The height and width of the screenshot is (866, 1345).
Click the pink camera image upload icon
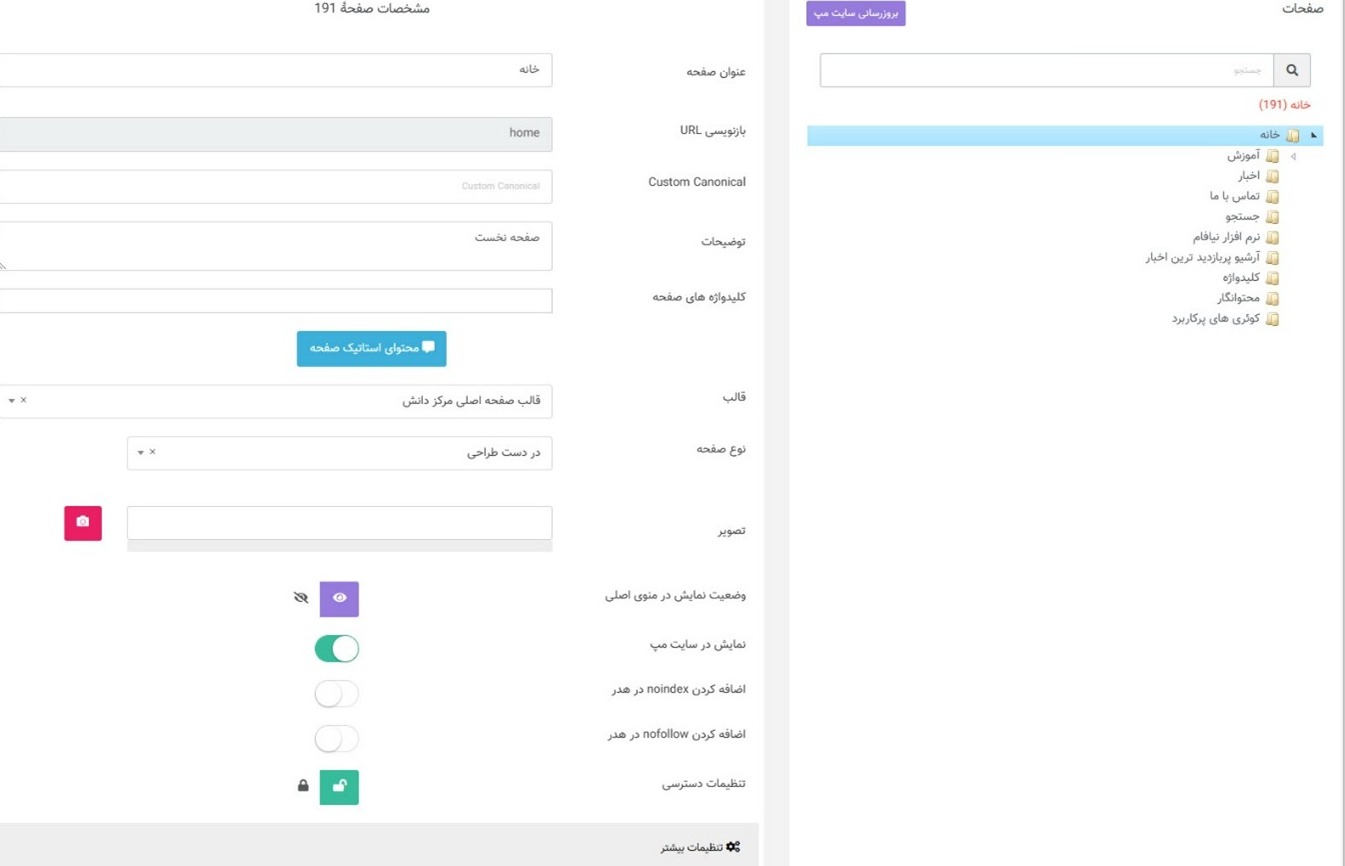(x=83, y=523)
